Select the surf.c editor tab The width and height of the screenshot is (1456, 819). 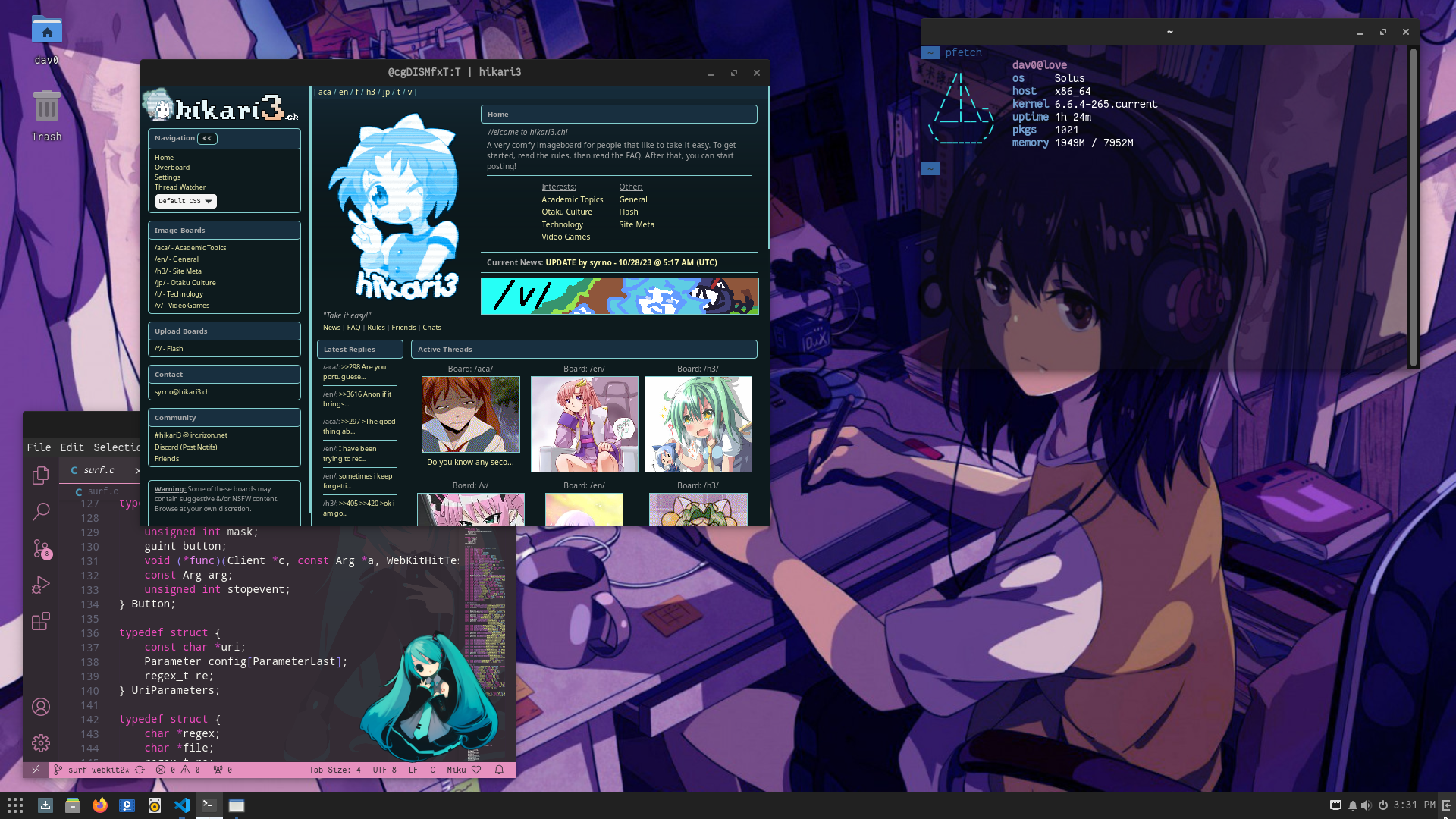coord(99,470)
